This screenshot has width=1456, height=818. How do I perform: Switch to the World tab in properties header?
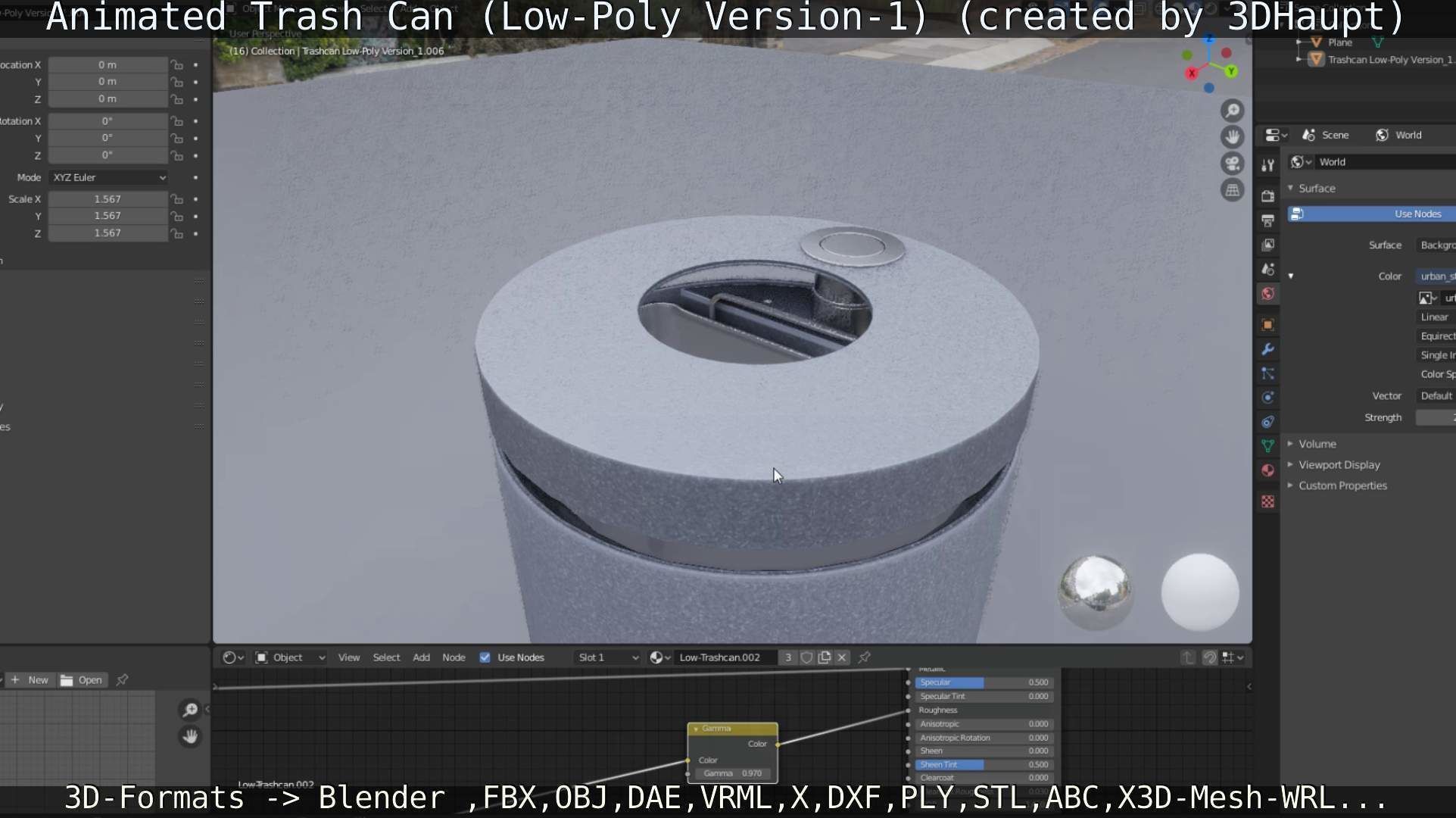1398,135
